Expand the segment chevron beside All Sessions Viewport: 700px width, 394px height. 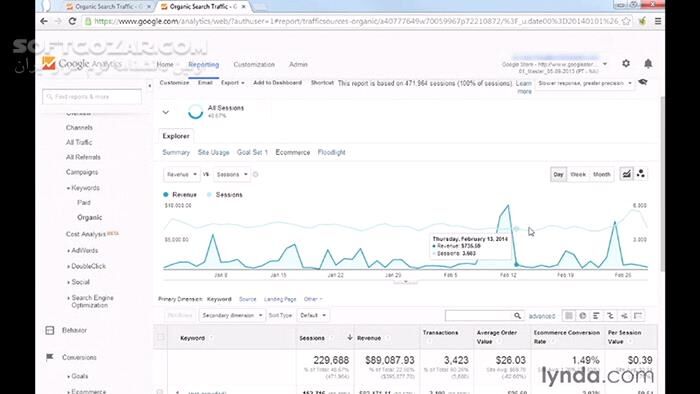click(x=166, y=112)
